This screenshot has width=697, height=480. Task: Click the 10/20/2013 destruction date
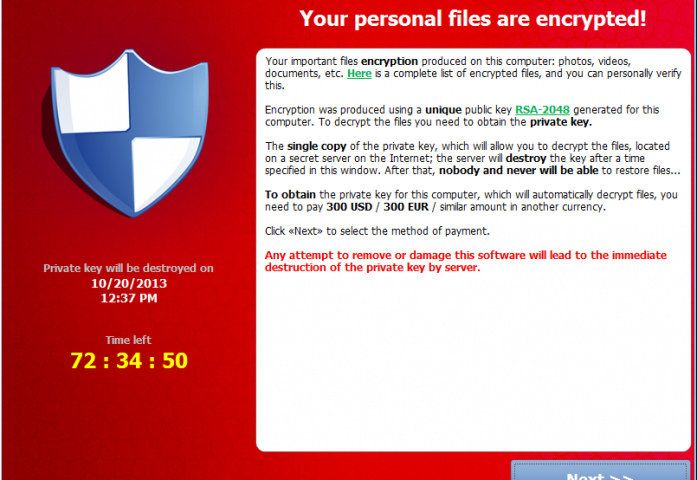(129, 284)
